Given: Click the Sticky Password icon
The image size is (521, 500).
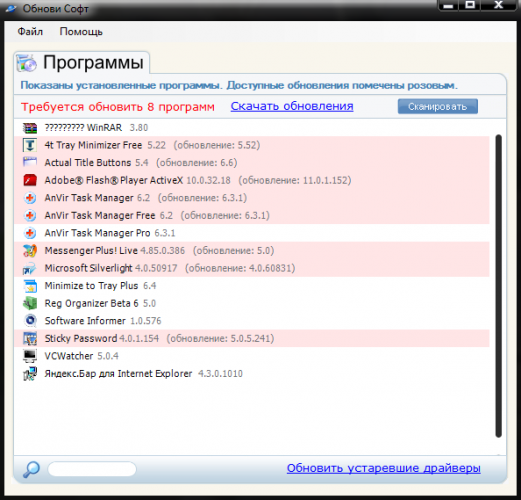Looking at the screenshot, I should click(x=30, y=338).
